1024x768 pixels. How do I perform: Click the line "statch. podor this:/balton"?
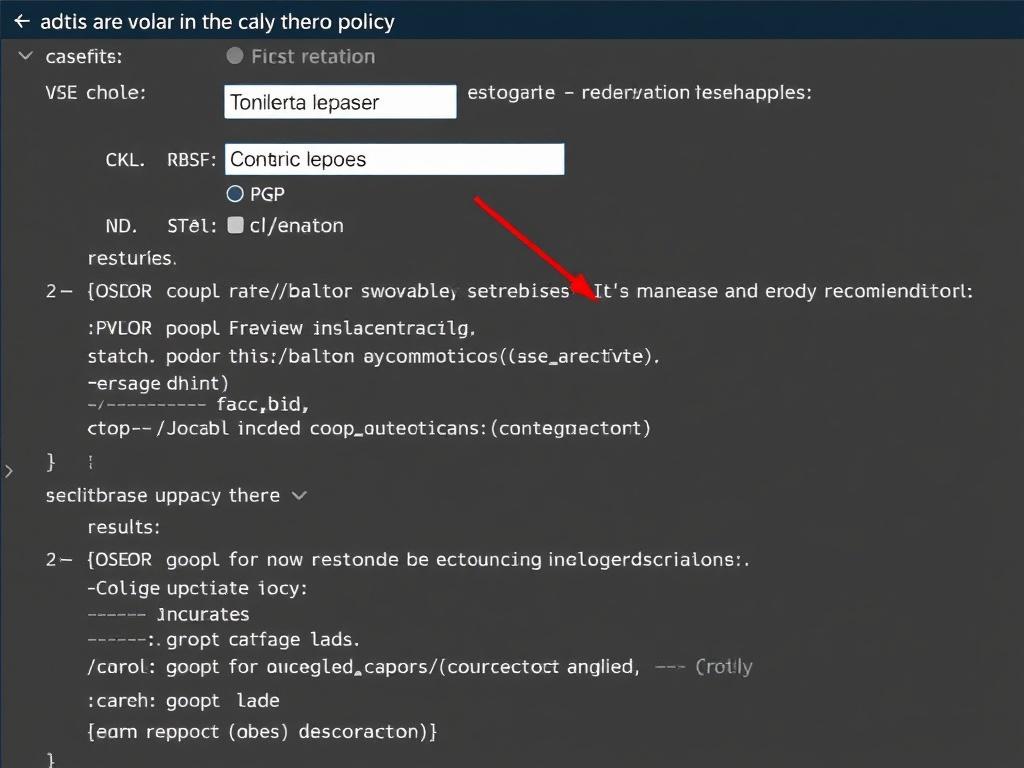(x=374, y=357)
